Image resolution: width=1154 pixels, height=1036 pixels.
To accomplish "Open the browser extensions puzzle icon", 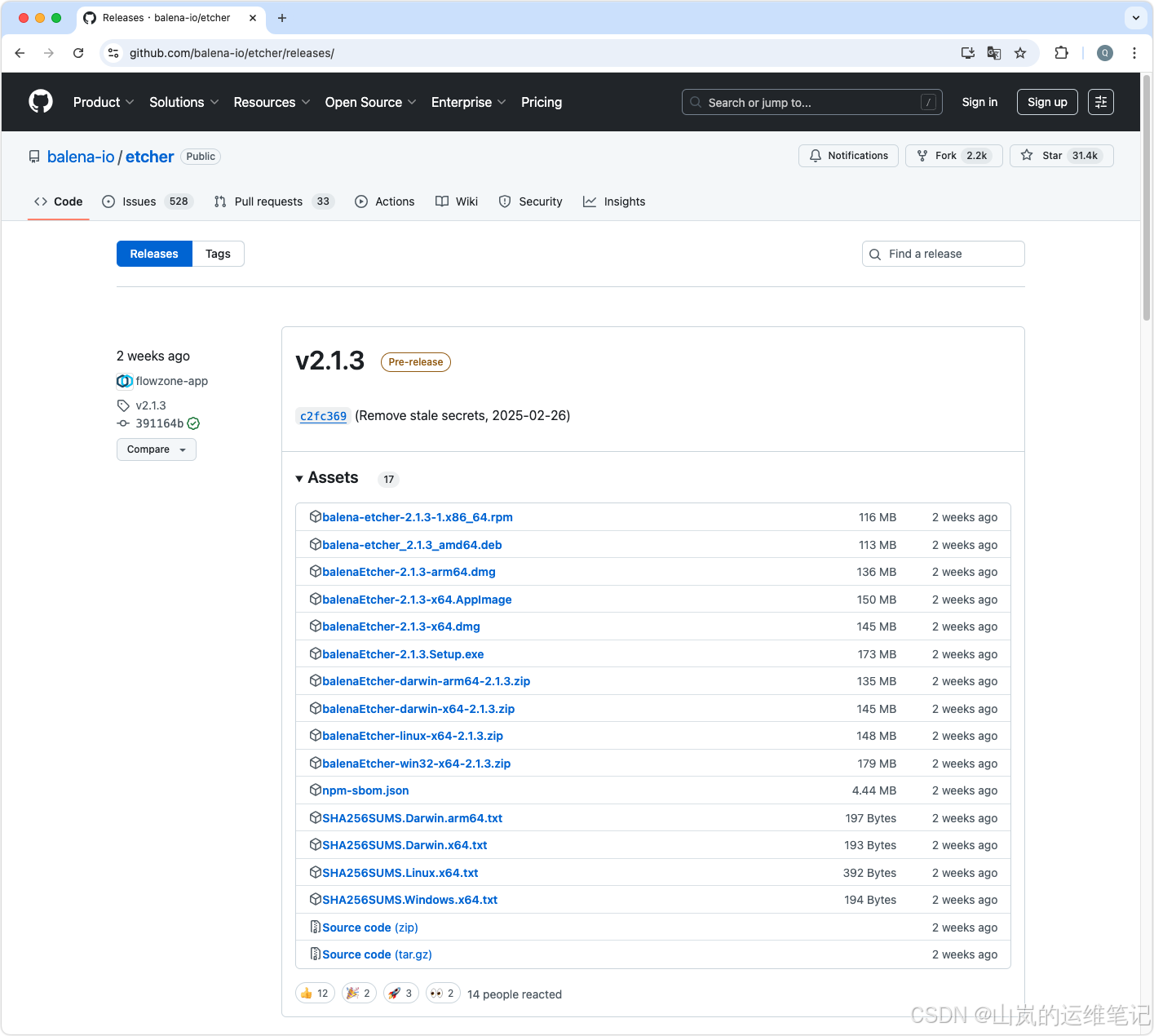I will 1061,53.
